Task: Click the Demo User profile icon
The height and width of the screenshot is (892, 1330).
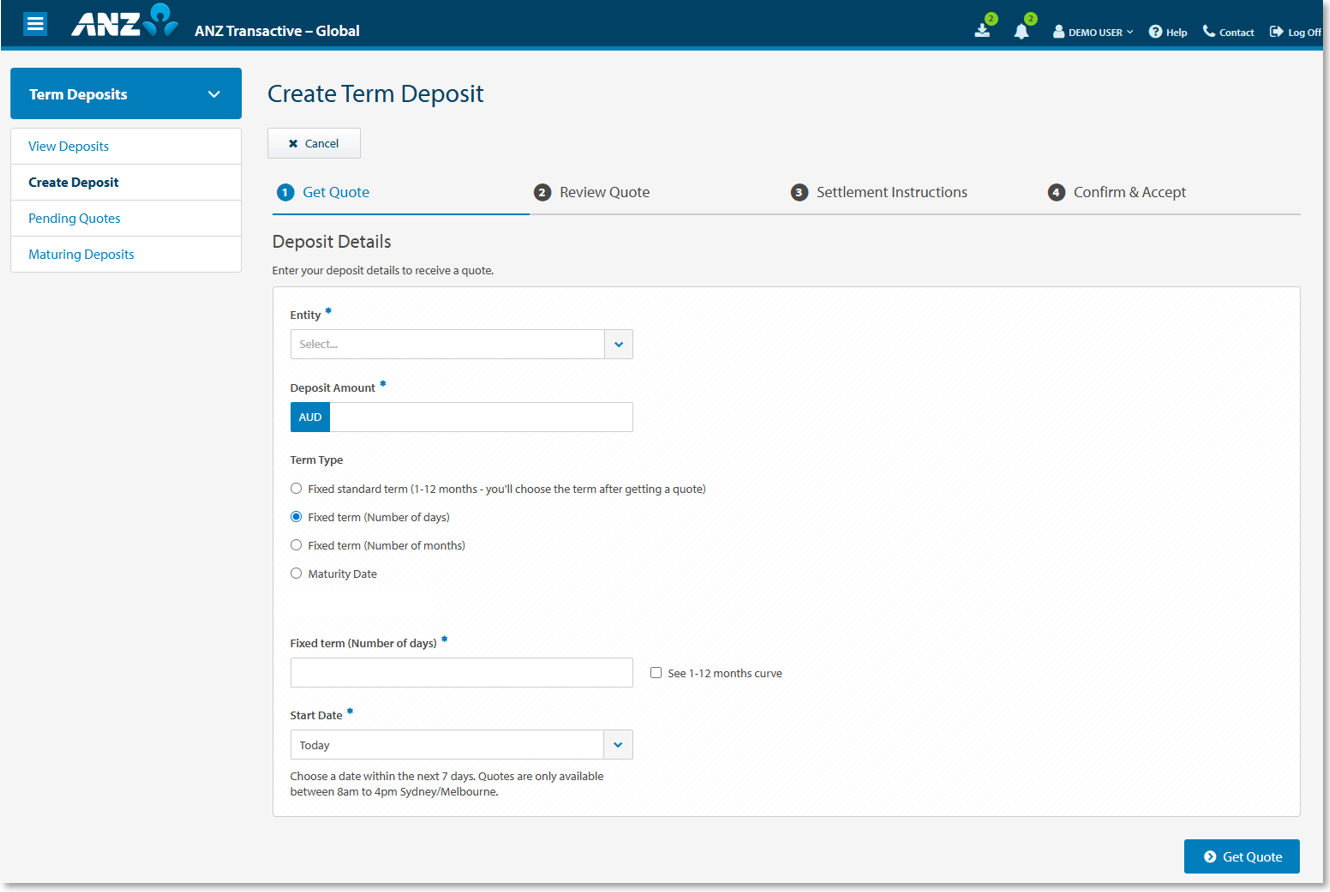Action: [1057, 31]
